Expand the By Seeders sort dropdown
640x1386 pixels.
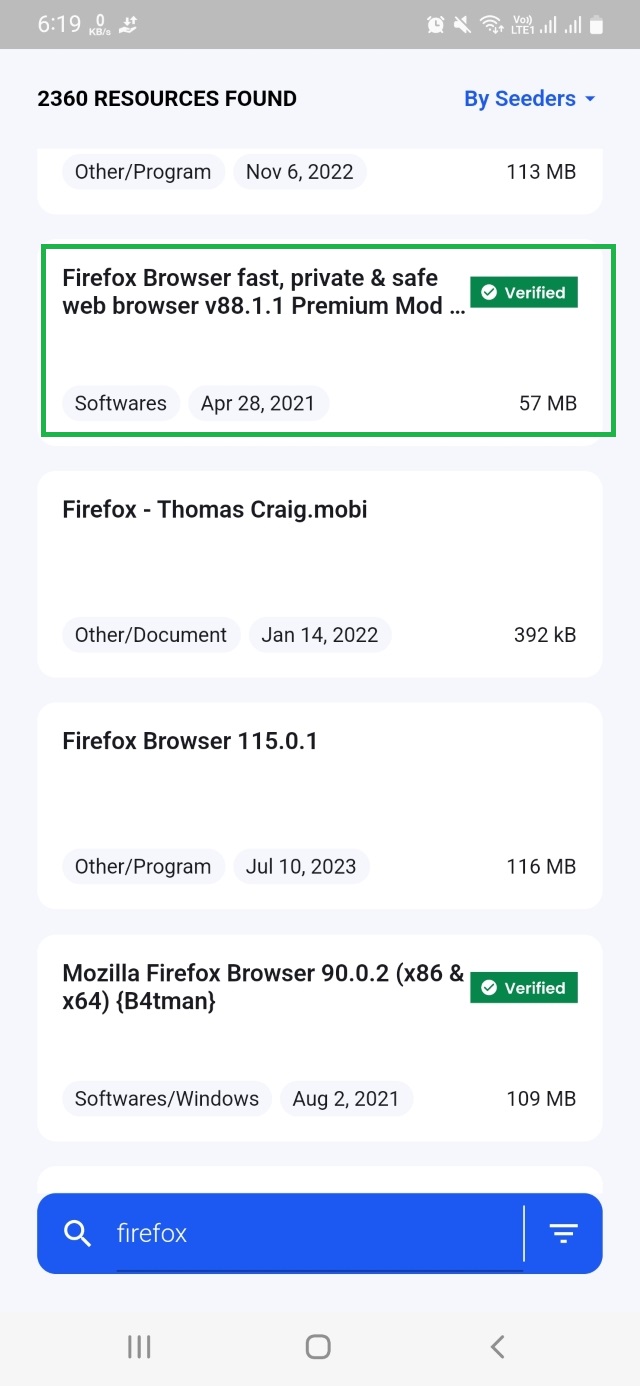(520, 99)
